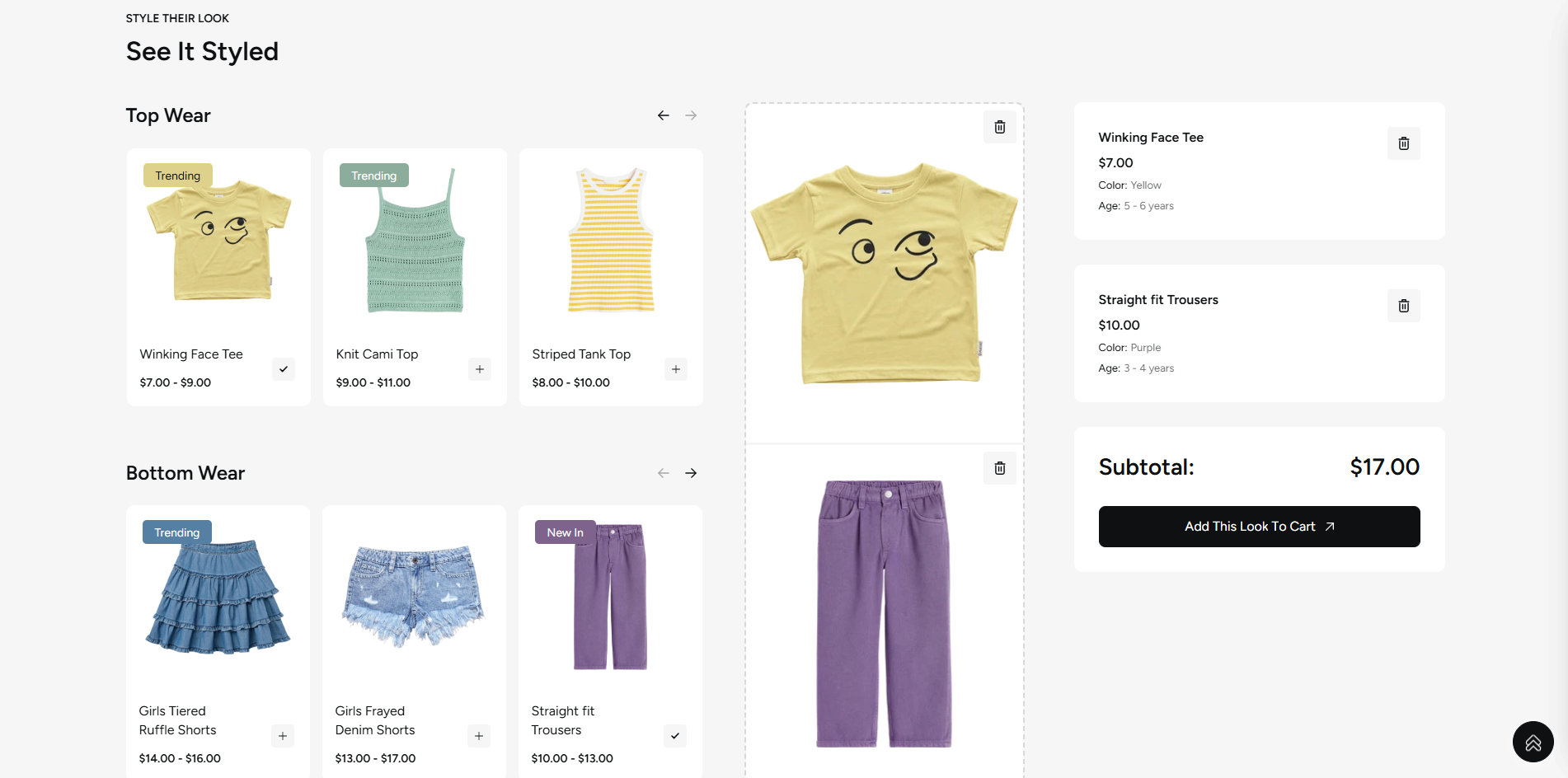Click the Color: Yellow detail text
The image size is (1568, 778).
coord(1130,185)
